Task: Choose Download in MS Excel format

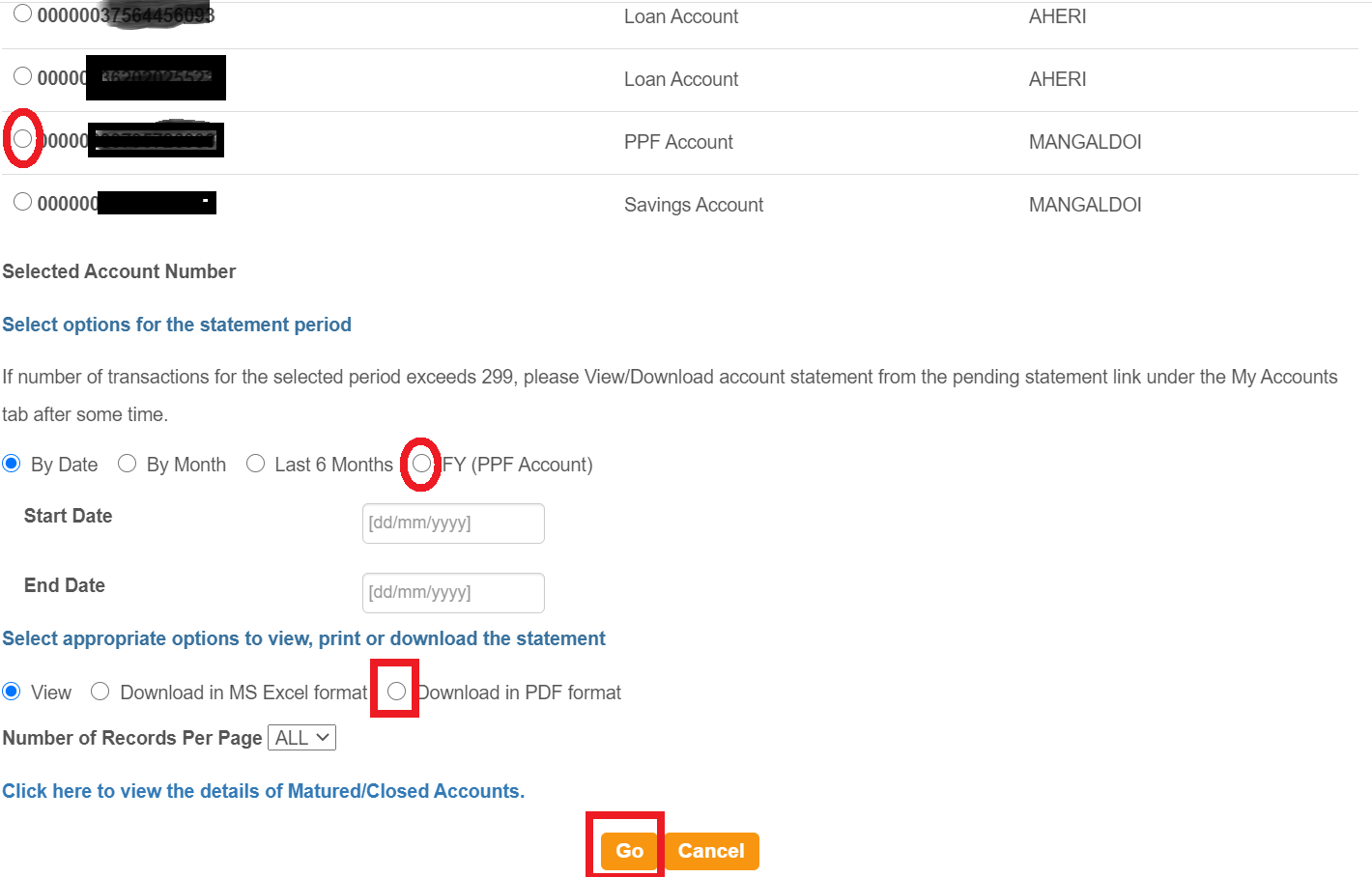Action: pos(100,692)
